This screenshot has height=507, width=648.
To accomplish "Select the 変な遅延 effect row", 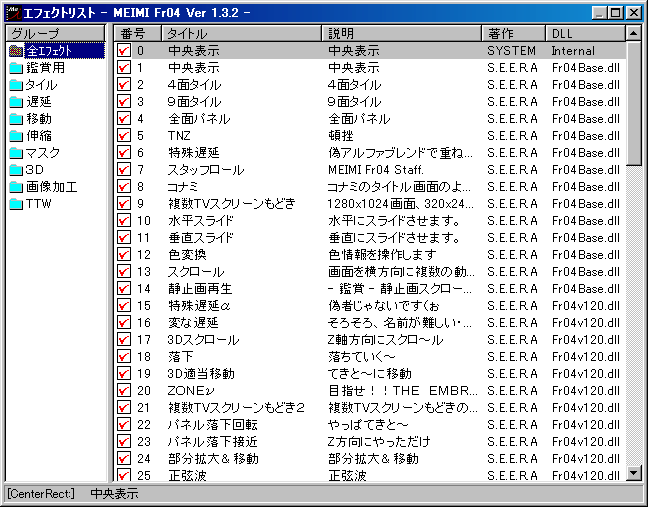I will click(370, 323).
